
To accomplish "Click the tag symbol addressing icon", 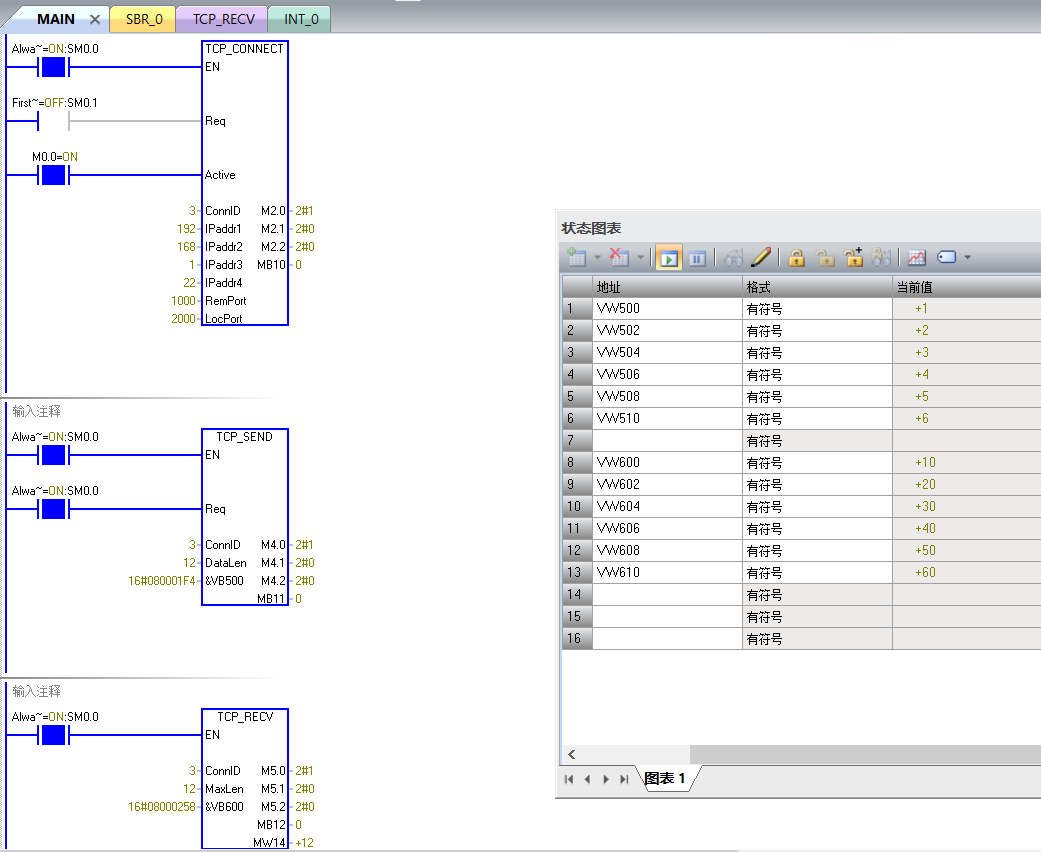I will [x=946, y=258].
